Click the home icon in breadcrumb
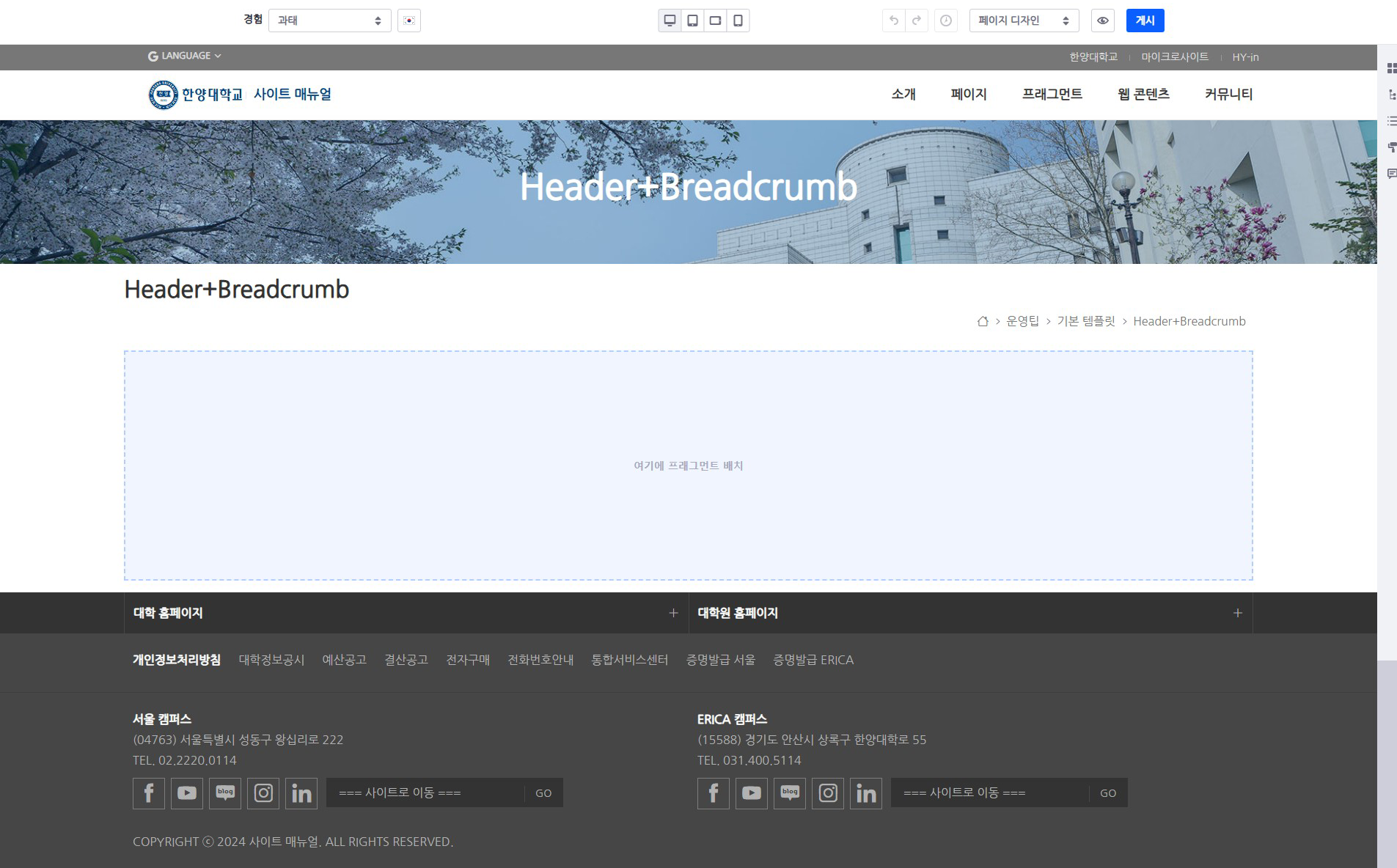The width and height of the screenshot is (1397, 868). 983,321
